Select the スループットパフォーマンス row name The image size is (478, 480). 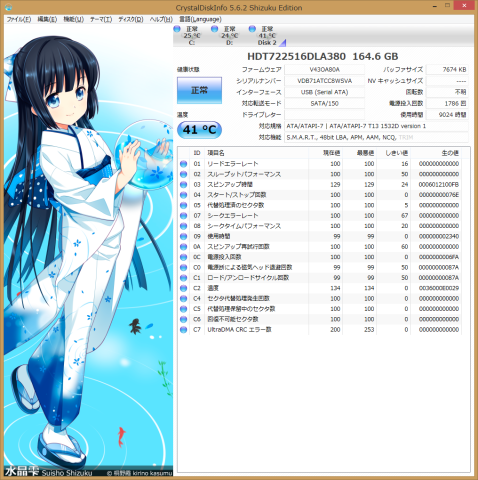tap(244, 174)
